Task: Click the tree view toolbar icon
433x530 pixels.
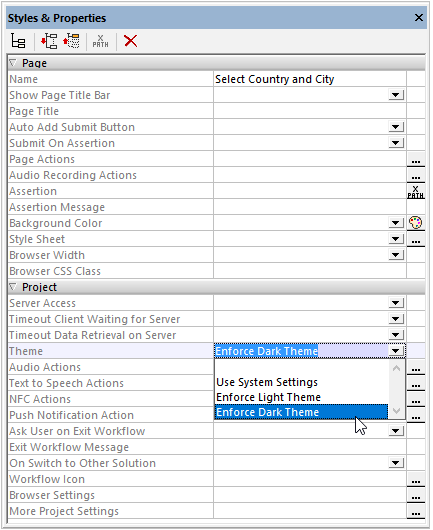Action: click(18, 41)
